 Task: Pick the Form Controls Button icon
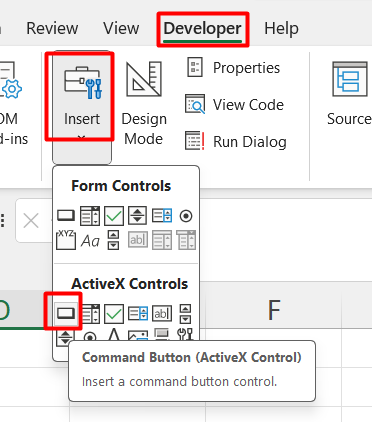[66, 216]
